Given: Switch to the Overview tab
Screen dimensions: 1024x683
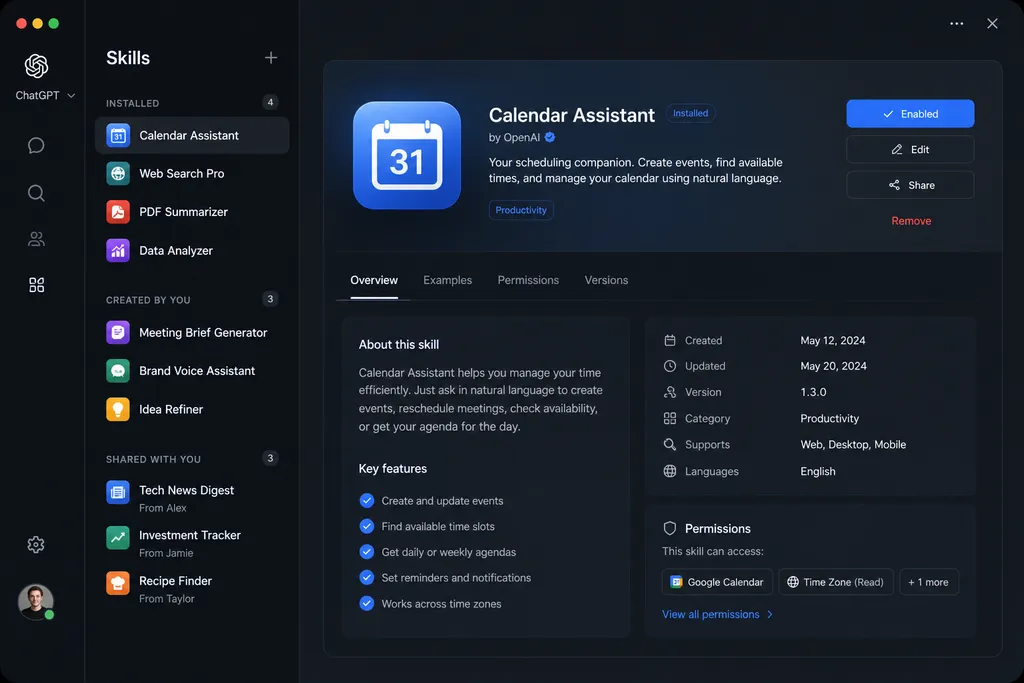Looking at the screenshot, I should (x=374, y=280).
